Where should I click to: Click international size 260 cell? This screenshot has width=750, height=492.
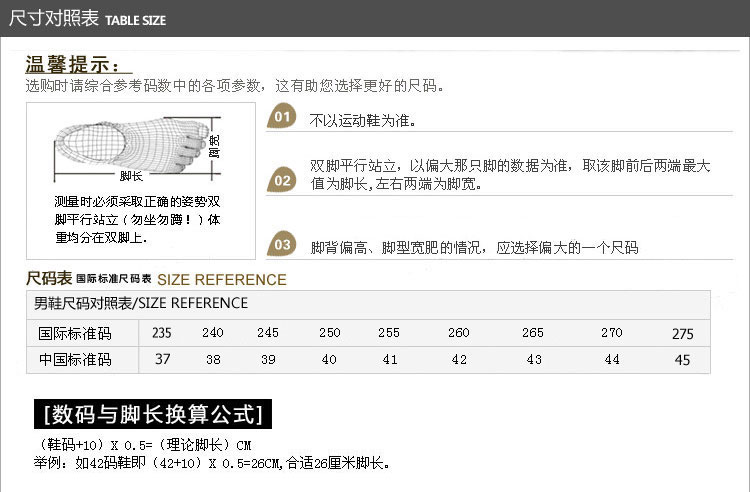[x=459, y=333]
